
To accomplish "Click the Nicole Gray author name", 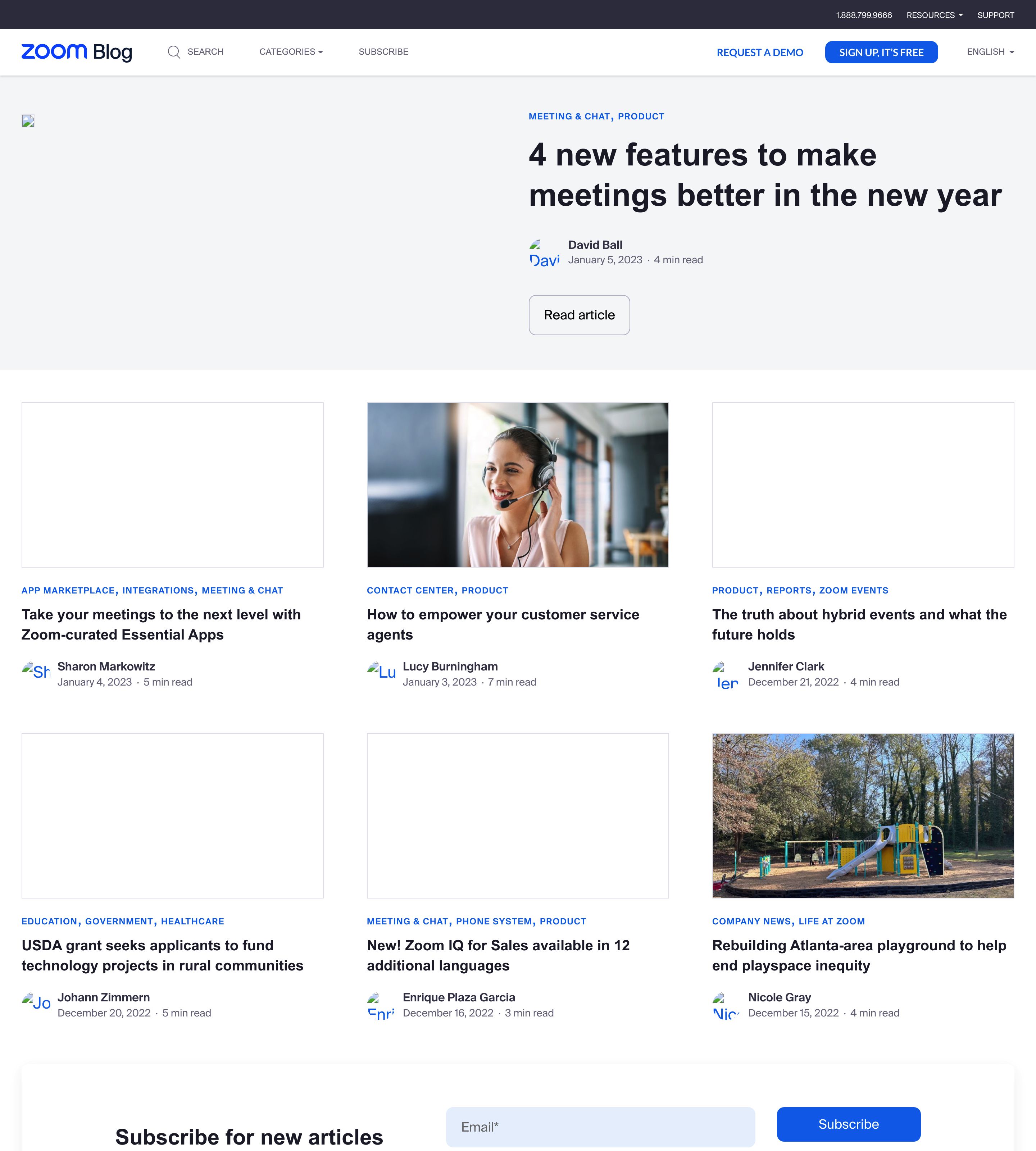I will 779,997.
